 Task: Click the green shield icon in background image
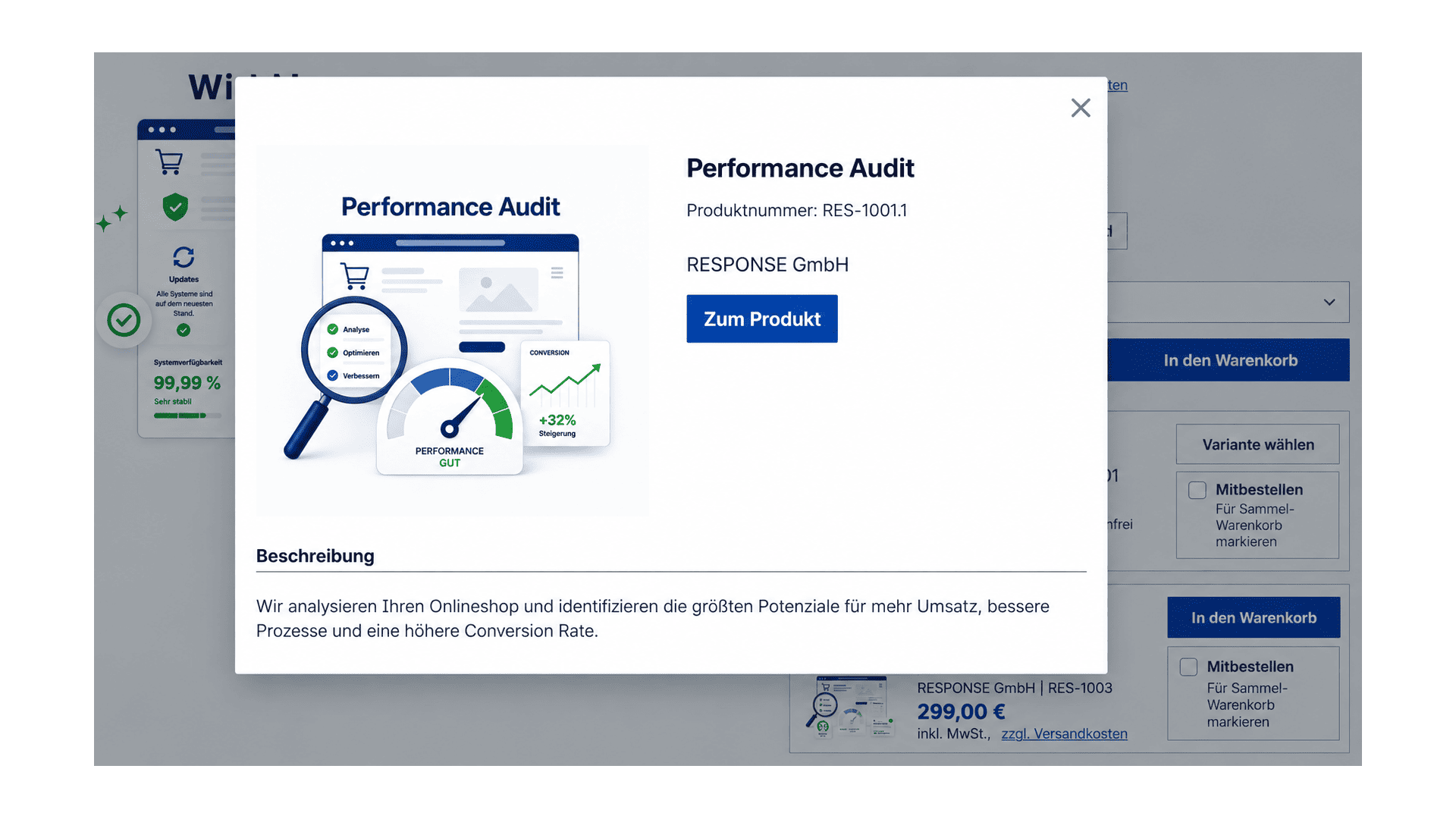coord(175,207)
